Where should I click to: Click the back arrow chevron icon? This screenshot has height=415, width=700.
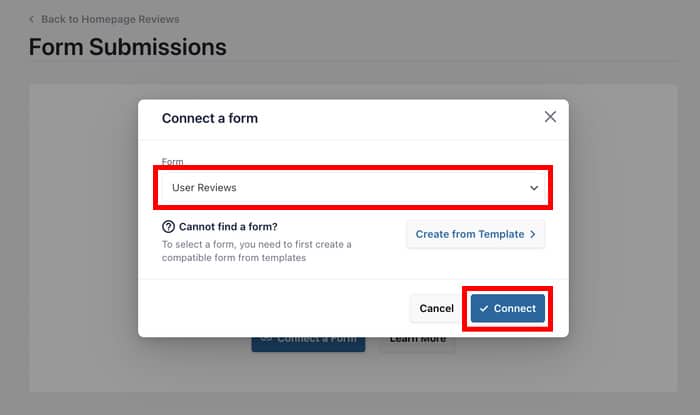point(32,19)
